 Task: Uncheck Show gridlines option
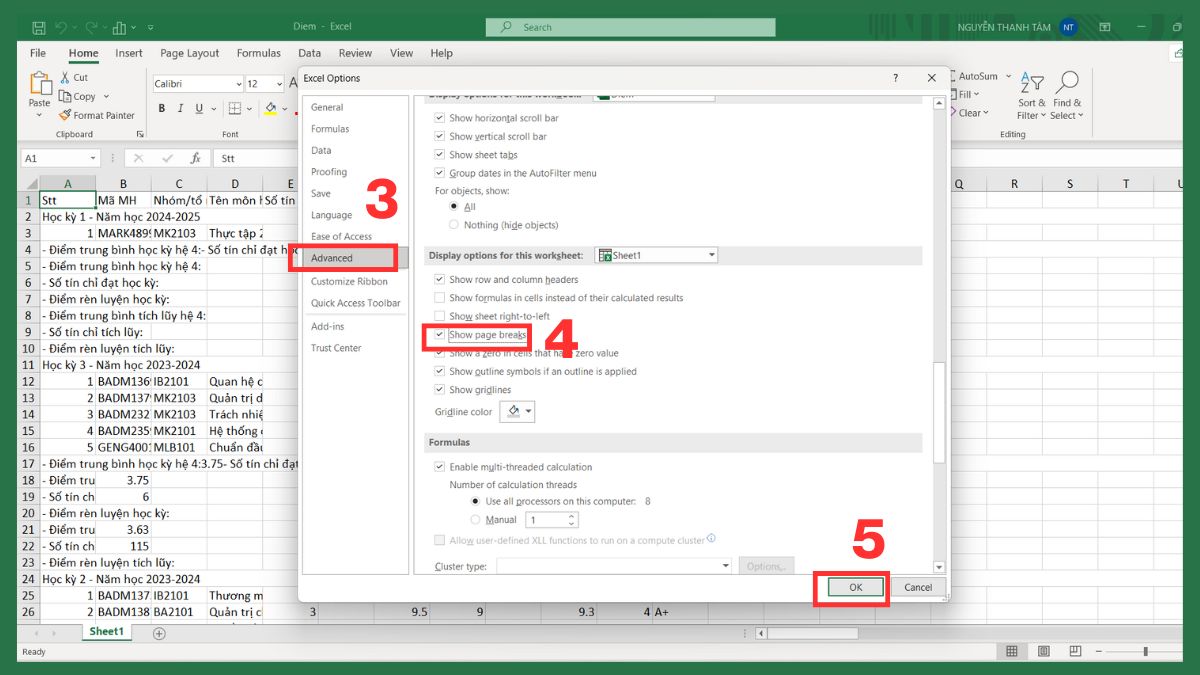click(439, 389)
